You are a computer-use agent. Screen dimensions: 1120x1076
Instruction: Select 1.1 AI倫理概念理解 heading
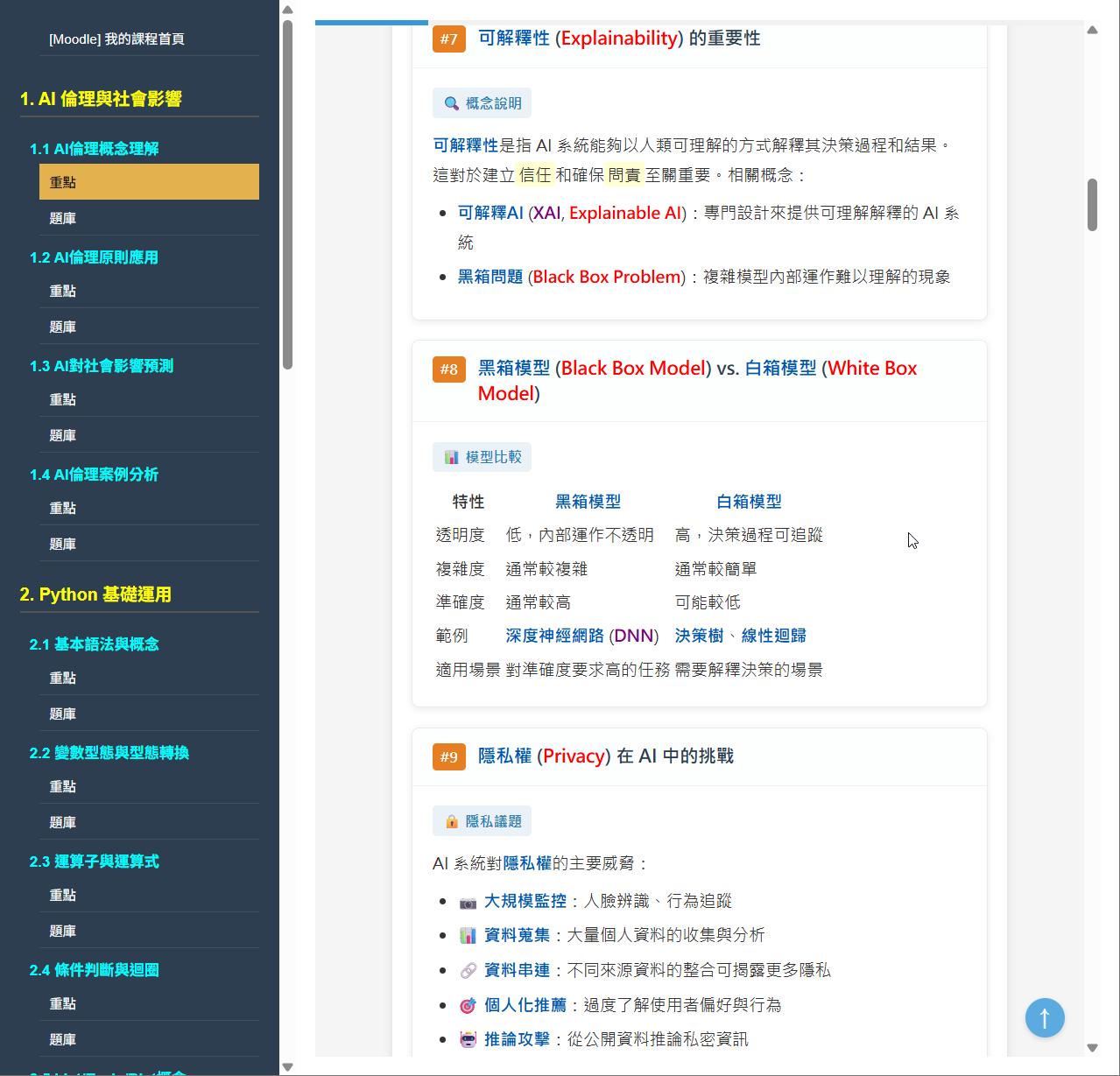coord(95,149)
